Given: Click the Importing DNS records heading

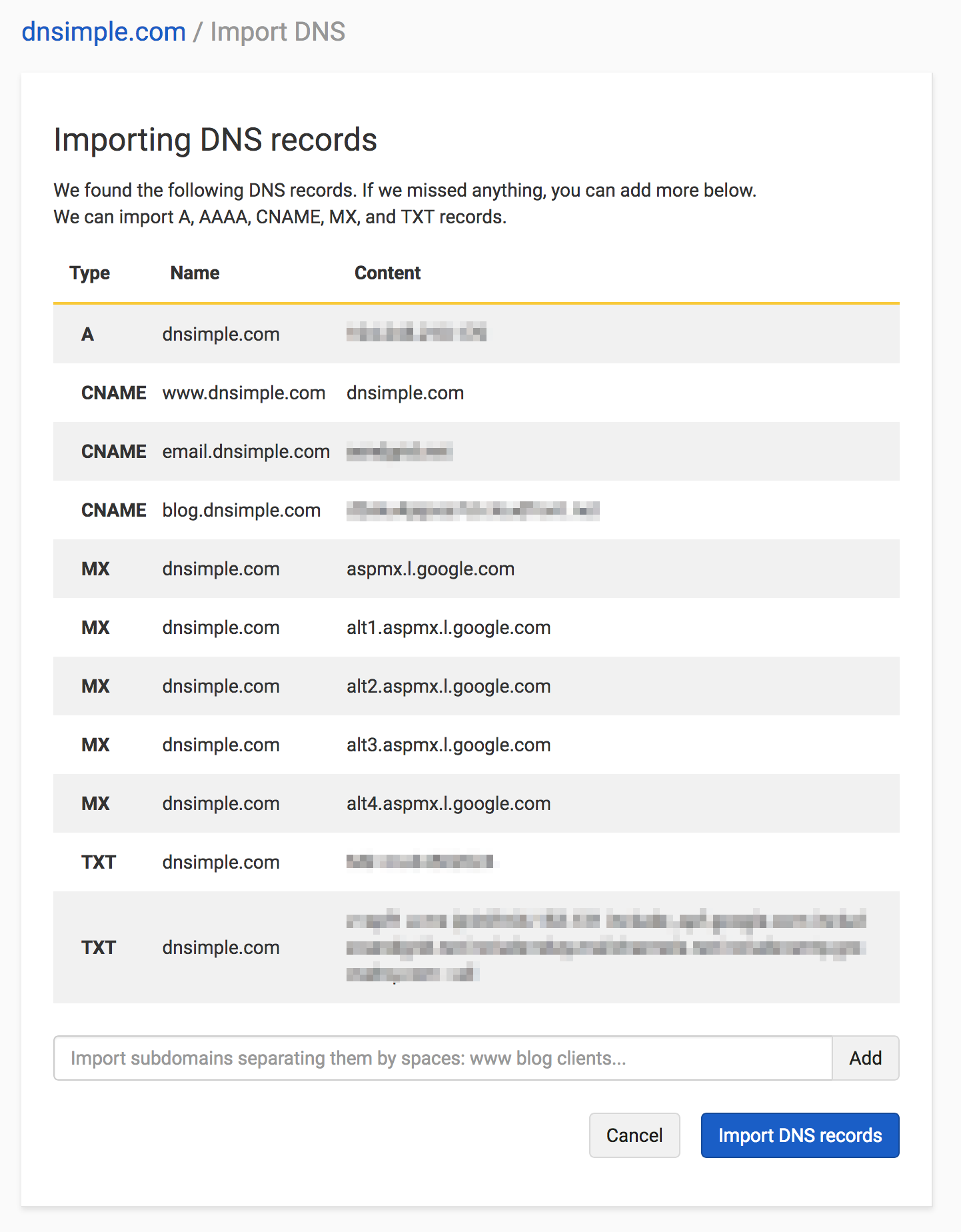Looking at the screenshot, I should (215, 140).
